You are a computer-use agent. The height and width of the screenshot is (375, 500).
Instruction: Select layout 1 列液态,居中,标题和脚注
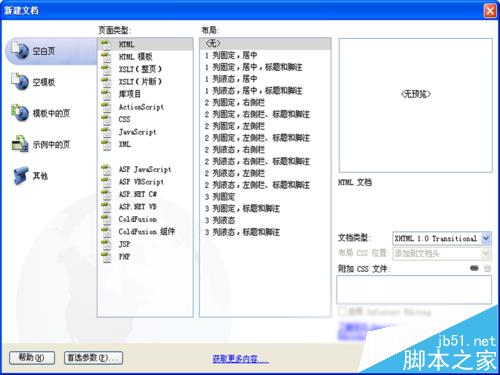coord(265,91)
